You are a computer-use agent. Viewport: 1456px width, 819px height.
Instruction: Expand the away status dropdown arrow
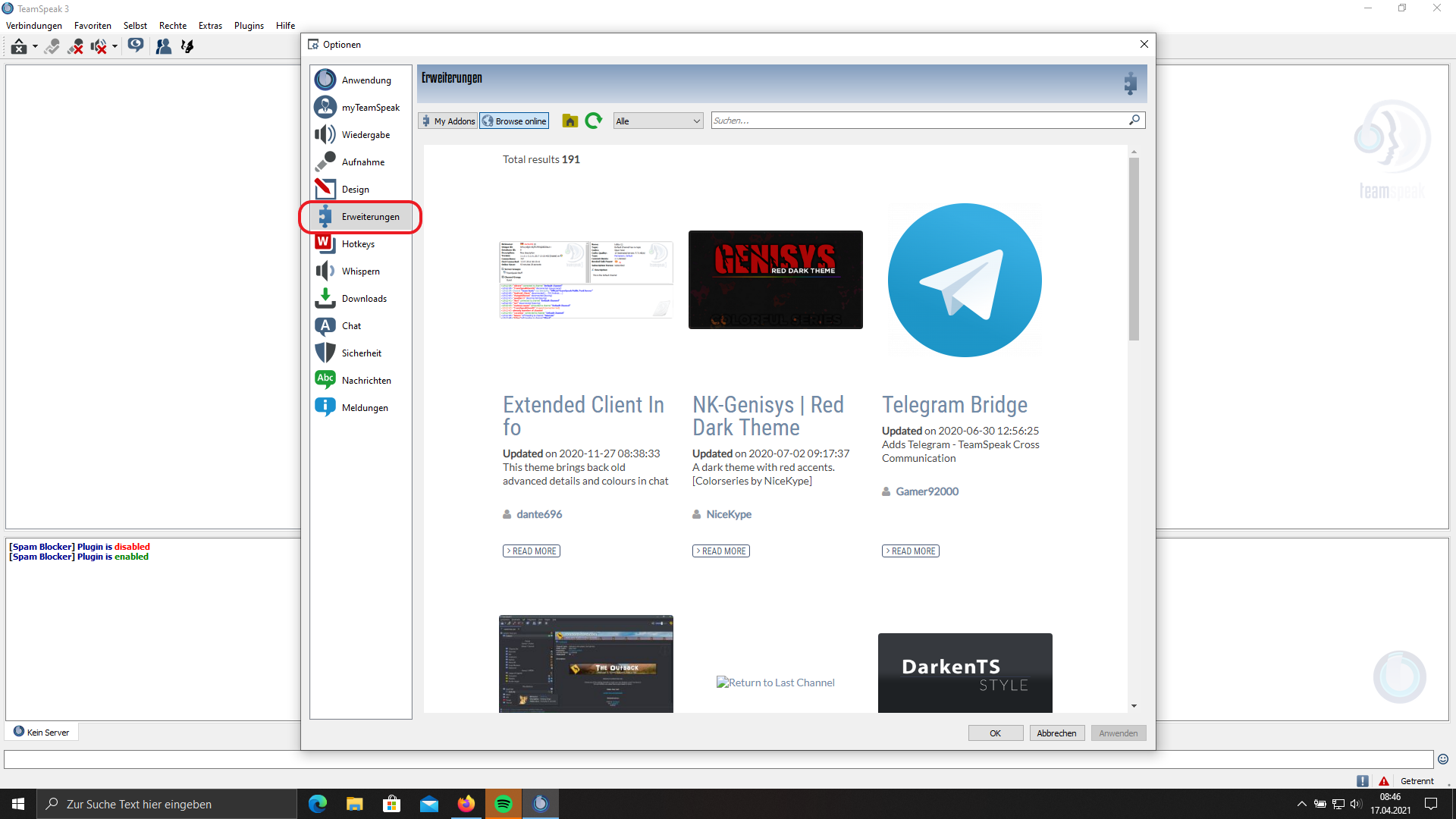pos(35,46)
